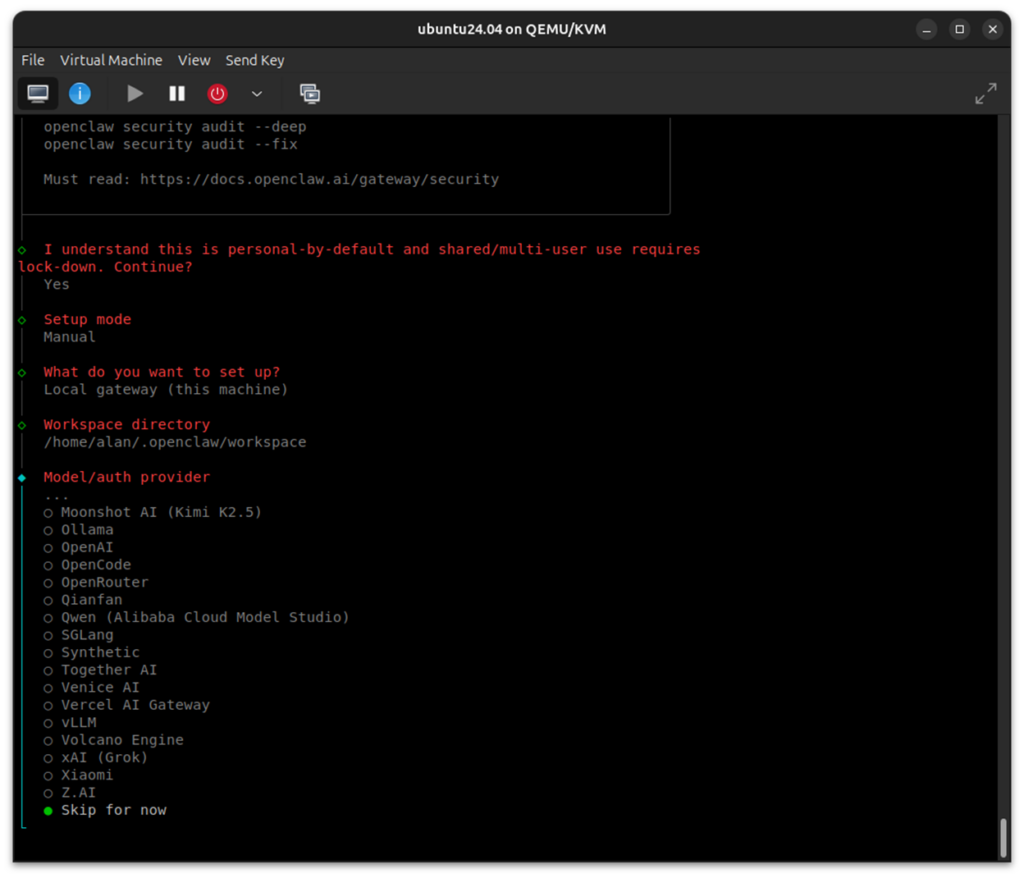Open the graphical console view
The image size is (1024, 878).
pos(38,94)
